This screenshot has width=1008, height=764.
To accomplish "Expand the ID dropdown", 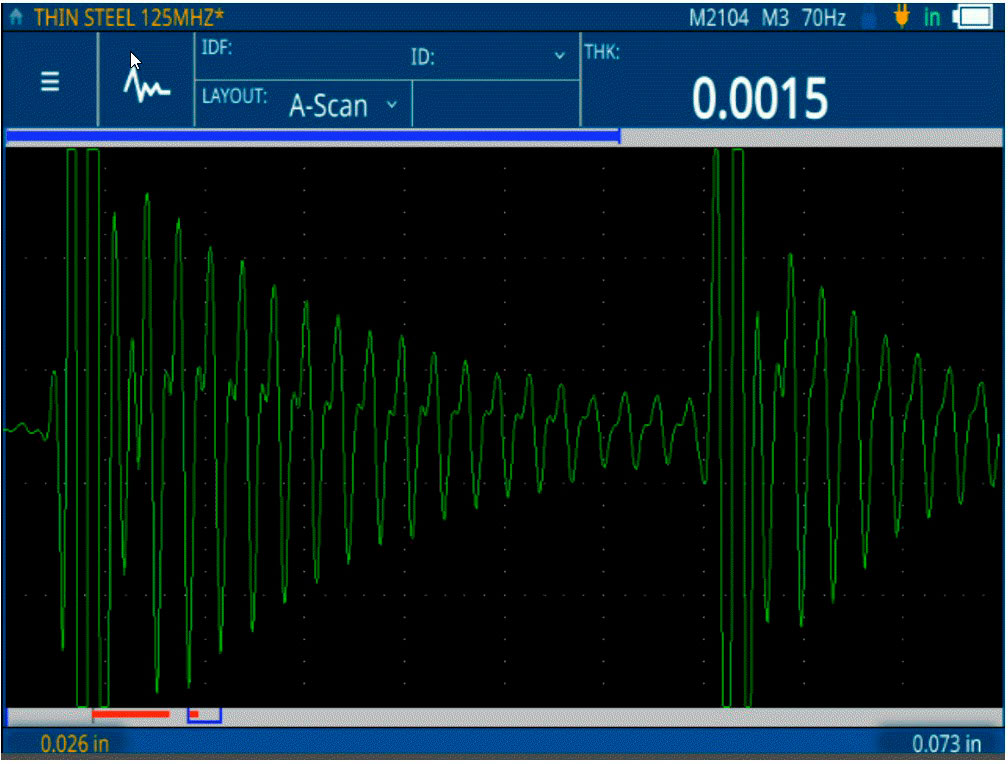I will click(560, 57).
